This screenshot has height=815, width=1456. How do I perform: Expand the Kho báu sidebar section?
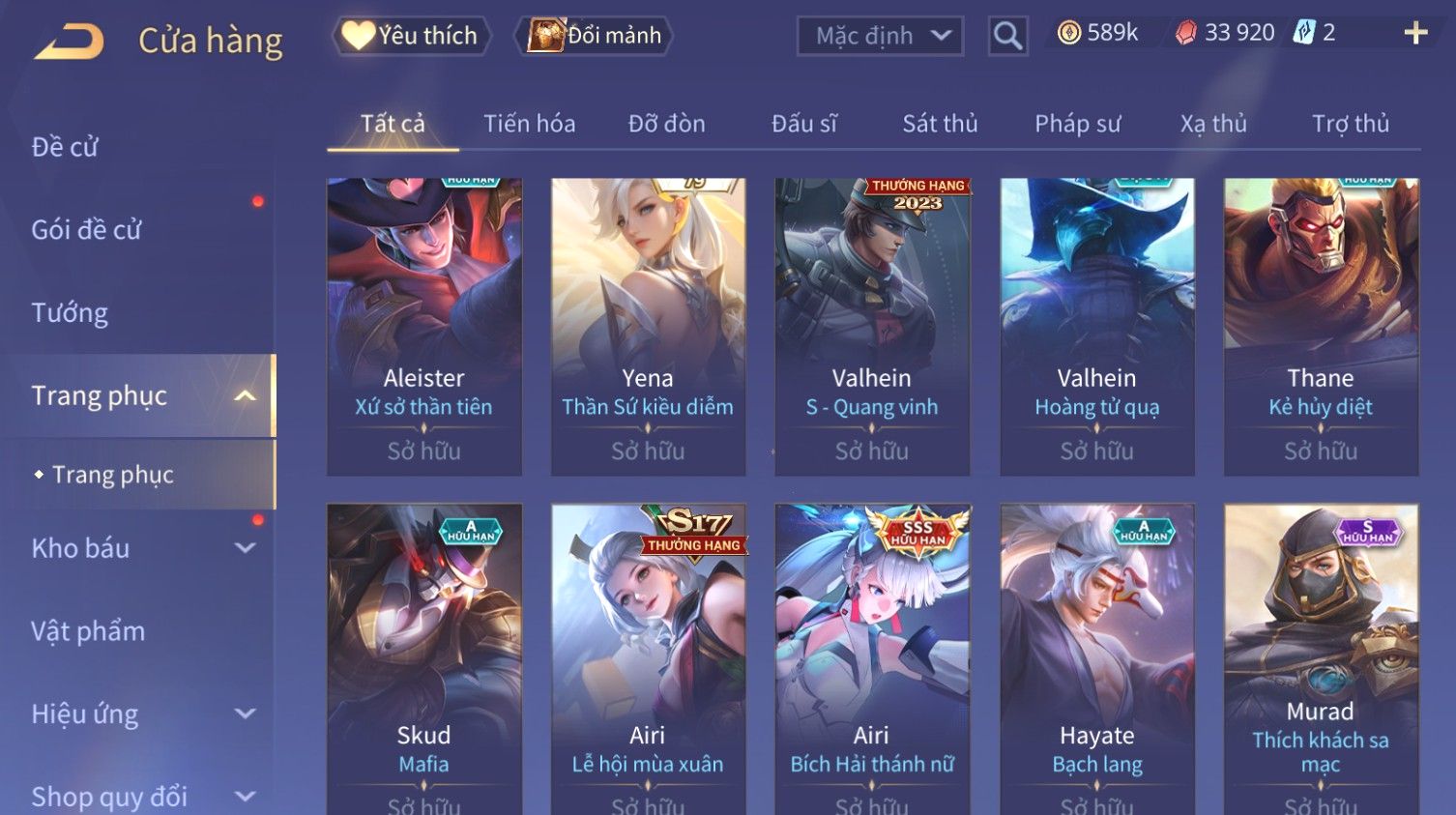tap(246, 548)
